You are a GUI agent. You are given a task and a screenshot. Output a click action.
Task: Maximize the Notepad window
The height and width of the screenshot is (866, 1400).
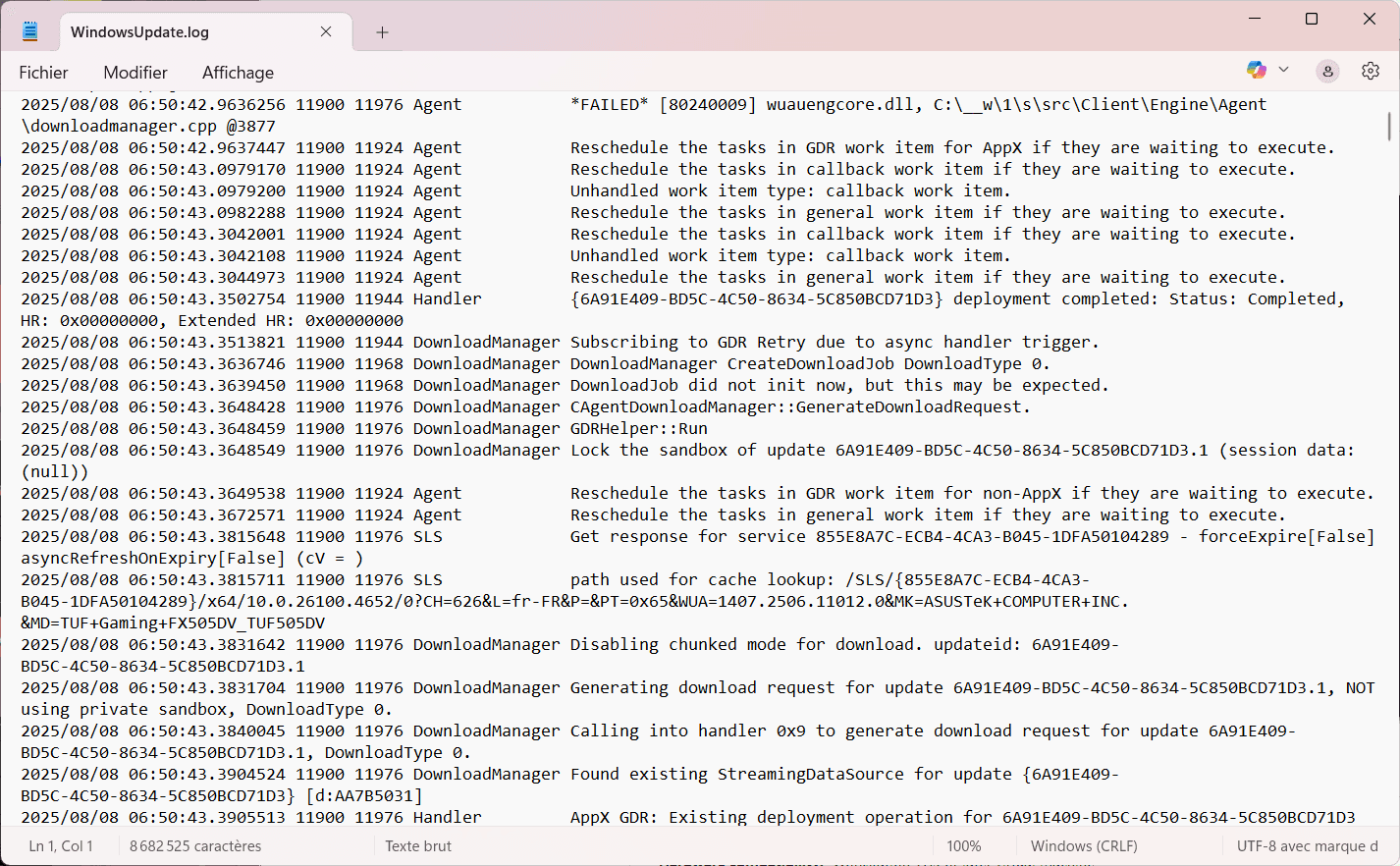point(1312,19)
